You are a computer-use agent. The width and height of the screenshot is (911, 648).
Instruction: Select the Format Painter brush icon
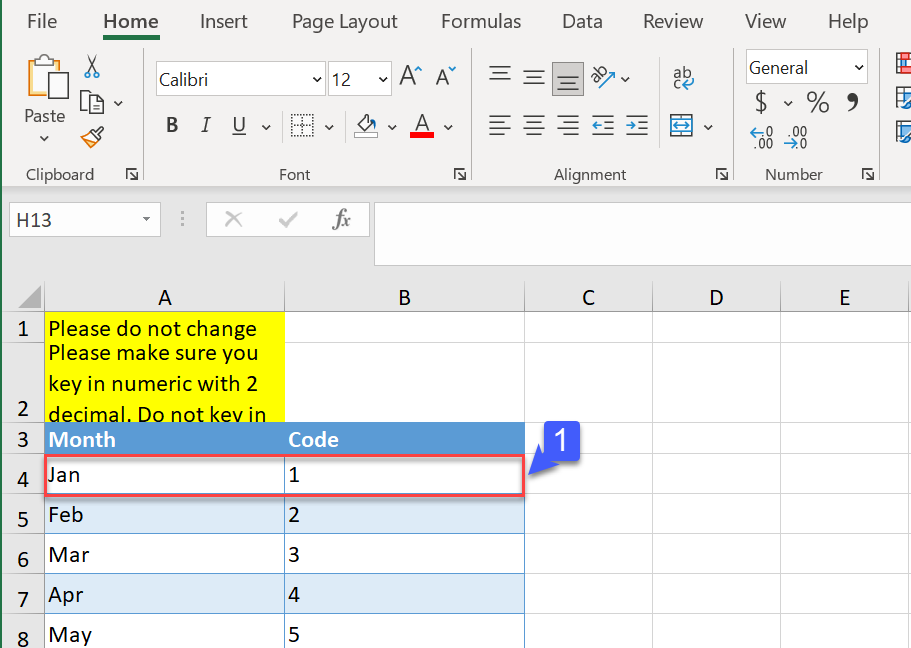(92, 136)
